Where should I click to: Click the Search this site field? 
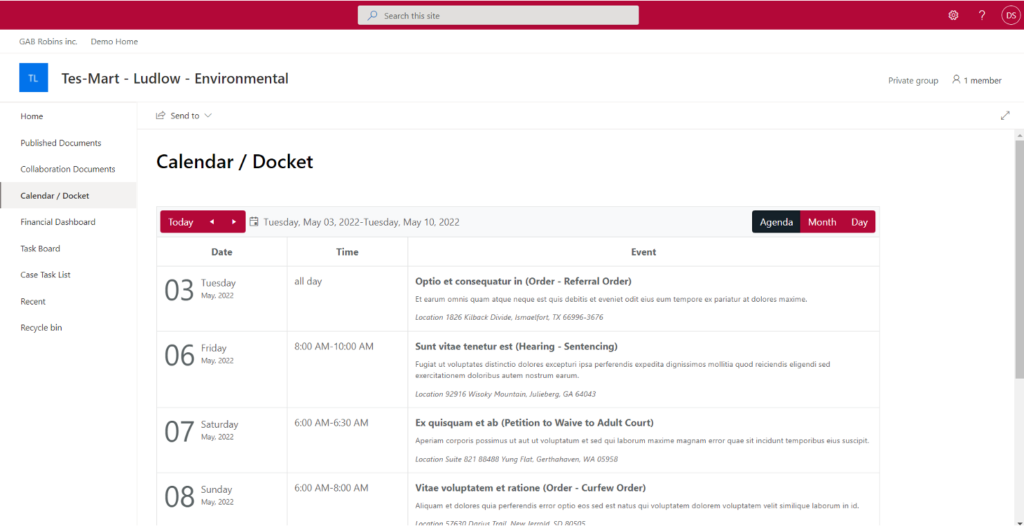coord(498,15)
